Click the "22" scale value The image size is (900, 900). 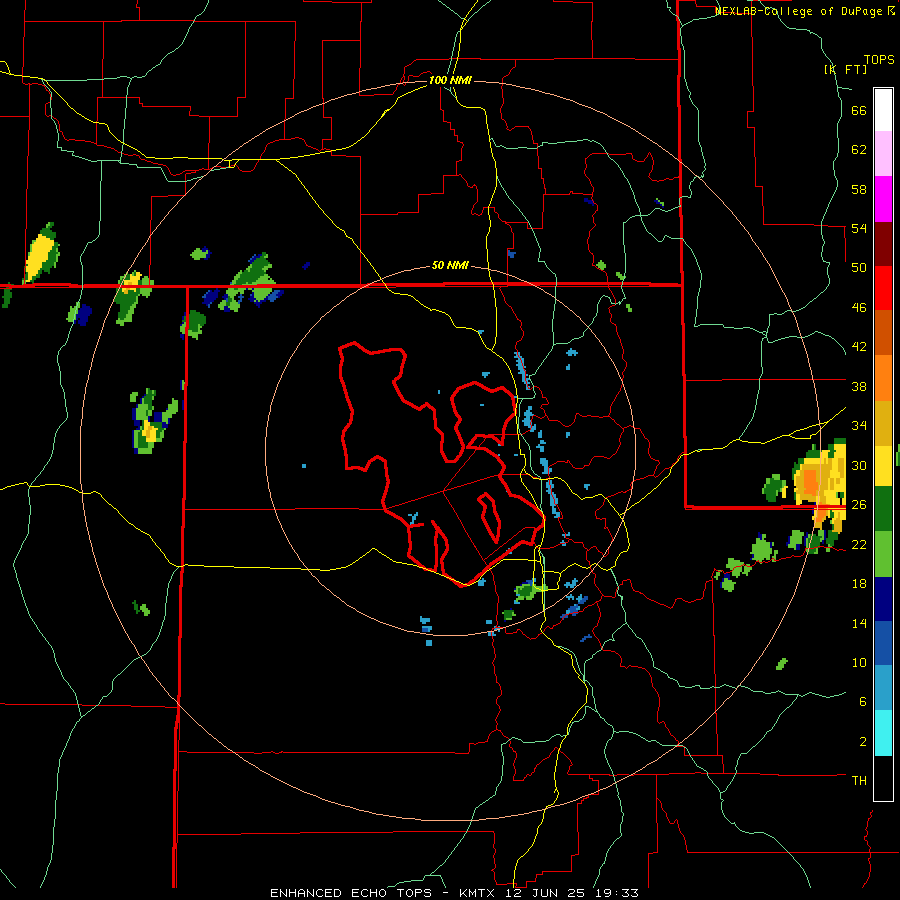(859, 544)
